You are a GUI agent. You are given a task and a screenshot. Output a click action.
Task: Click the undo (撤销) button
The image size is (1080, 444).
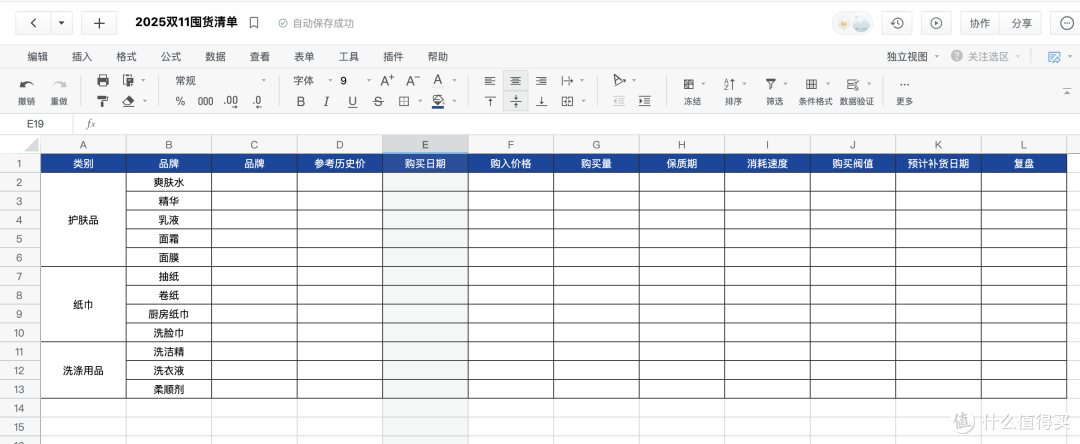coord(26,91)
